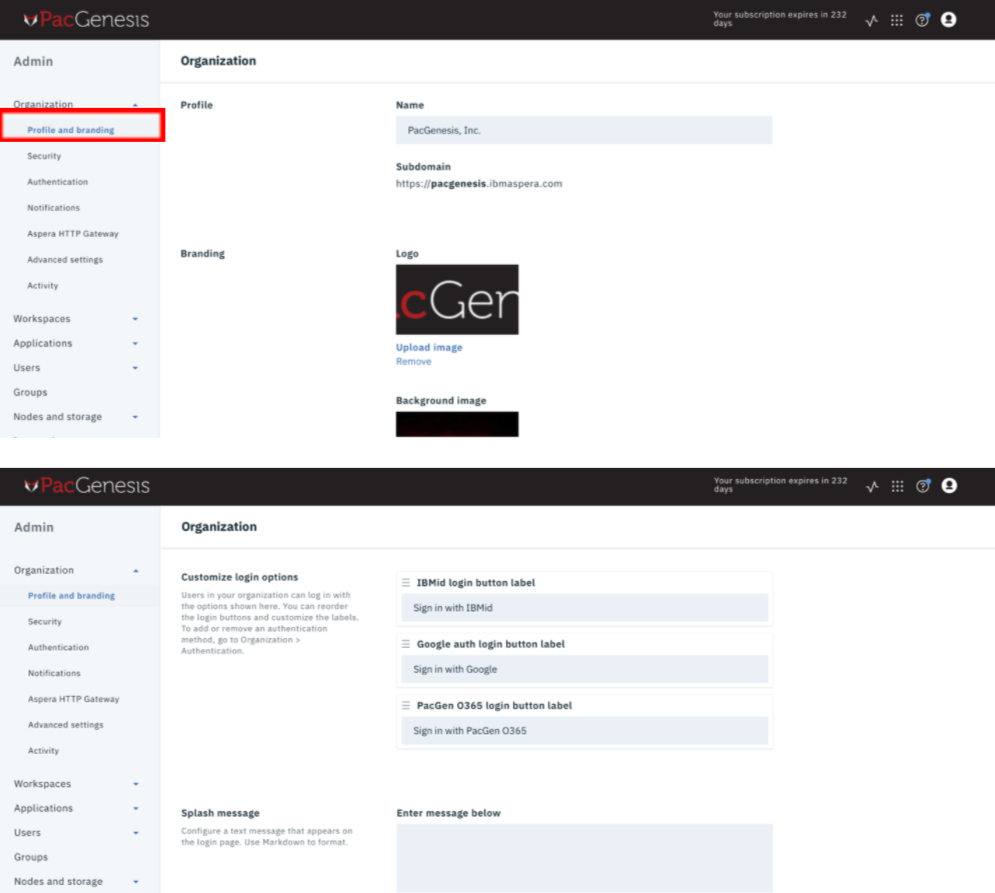Edit the Sign in with PacGen O365 label field
Viewport: 995px width, 893px height.
point(584,731)
